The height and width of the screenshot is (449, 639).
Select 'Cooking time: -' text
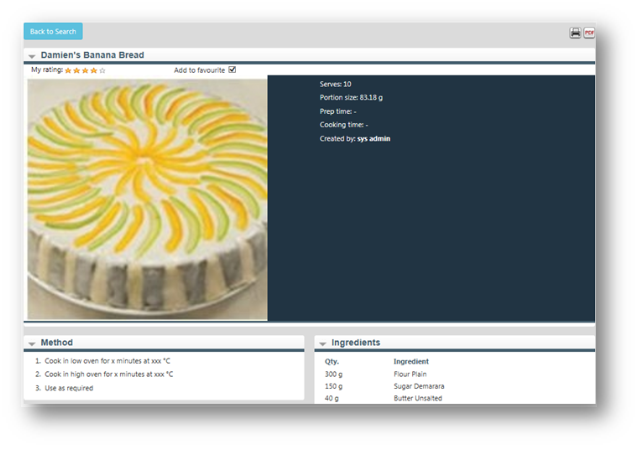[x=344, y=125]
